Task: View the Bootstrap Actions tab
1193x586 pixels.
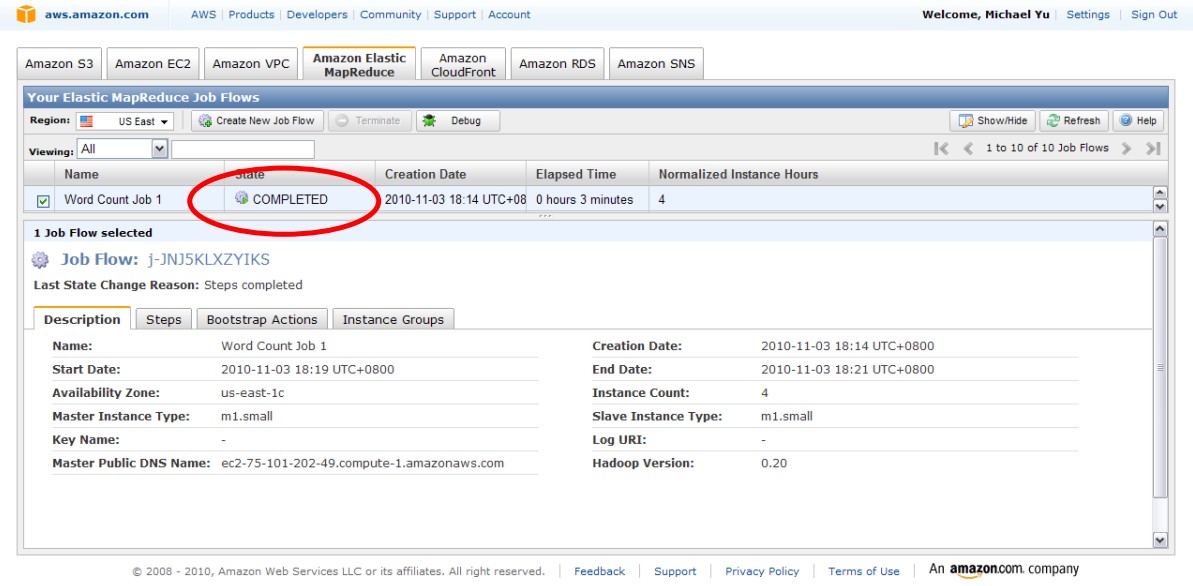Action: click(x=262, y=319)
